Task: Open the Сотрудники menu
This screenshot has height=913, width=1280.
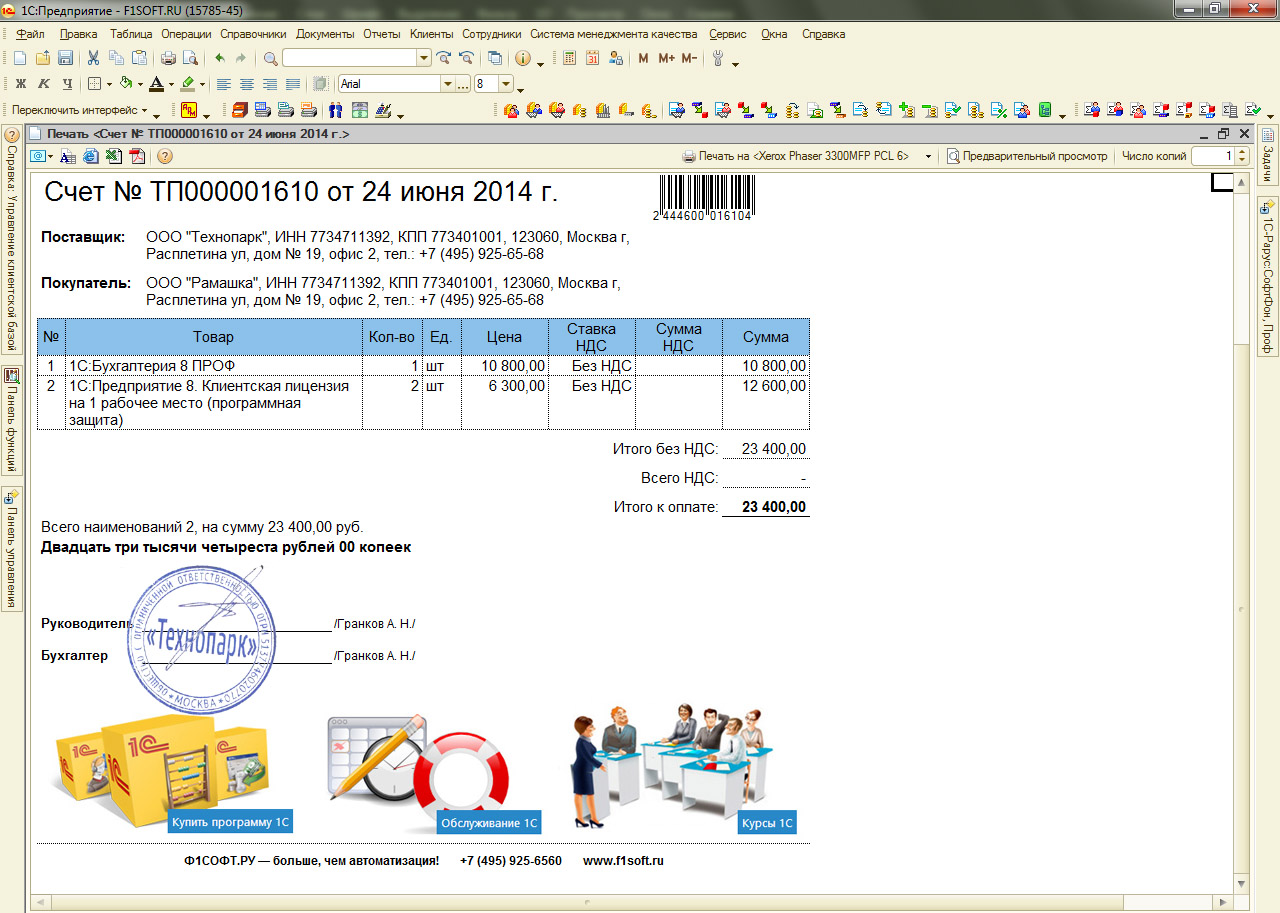Action: (x=492, y=34)
